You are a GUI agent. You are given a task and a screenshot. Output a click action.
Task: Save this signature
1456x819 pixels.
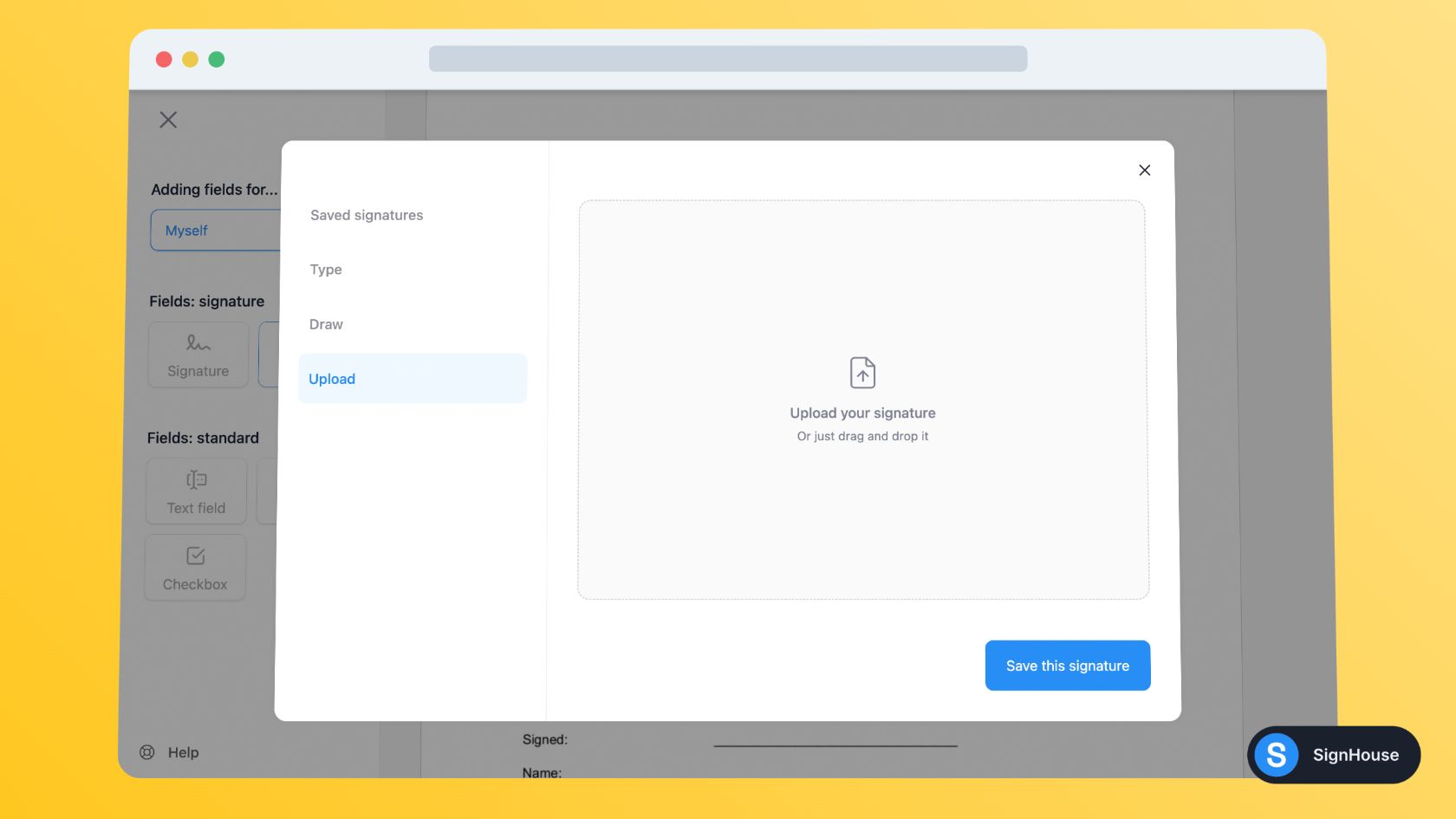click(x=1067, y=665)
